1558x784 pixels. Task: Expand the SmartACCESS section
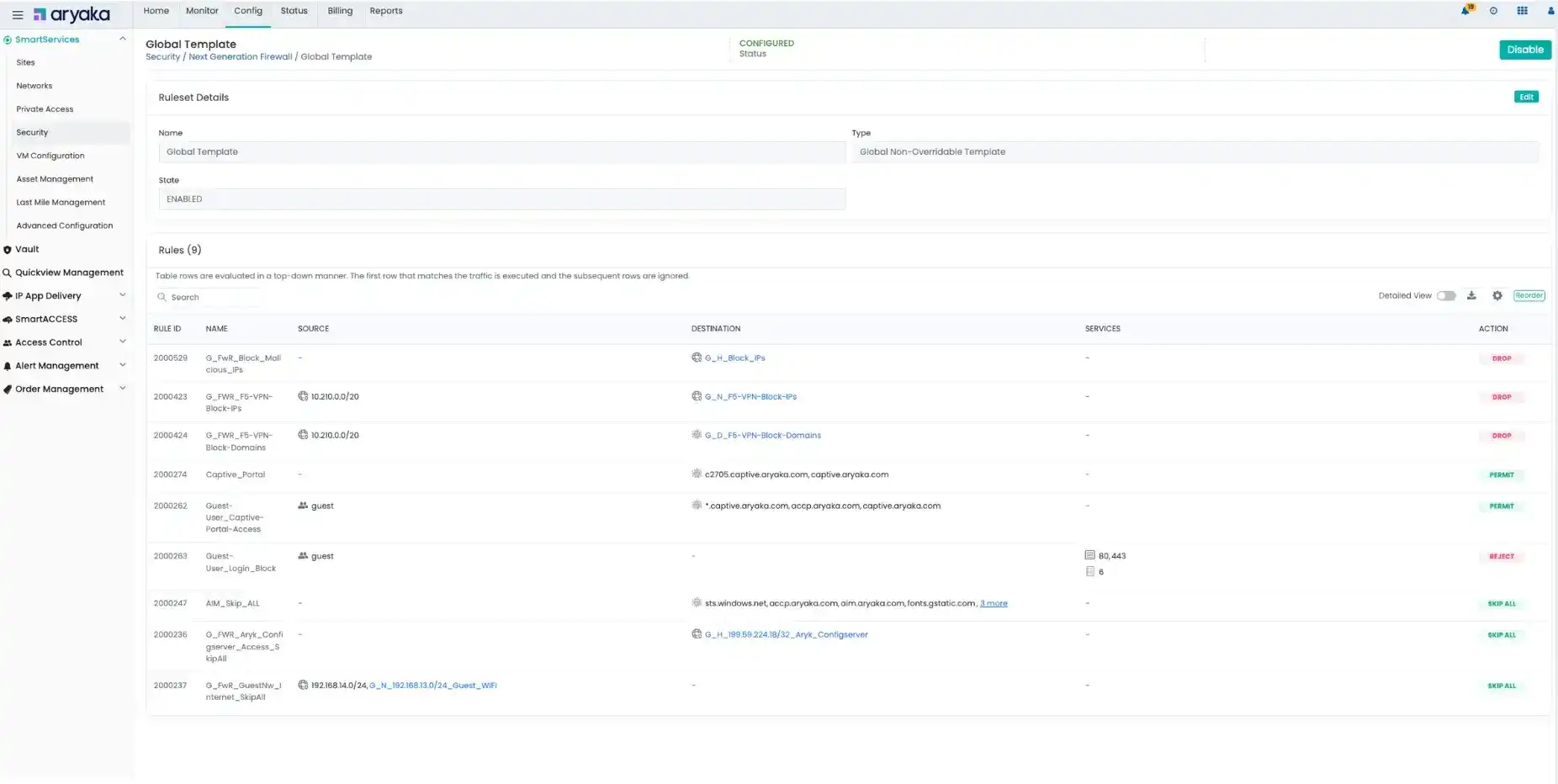pos(123,319)
